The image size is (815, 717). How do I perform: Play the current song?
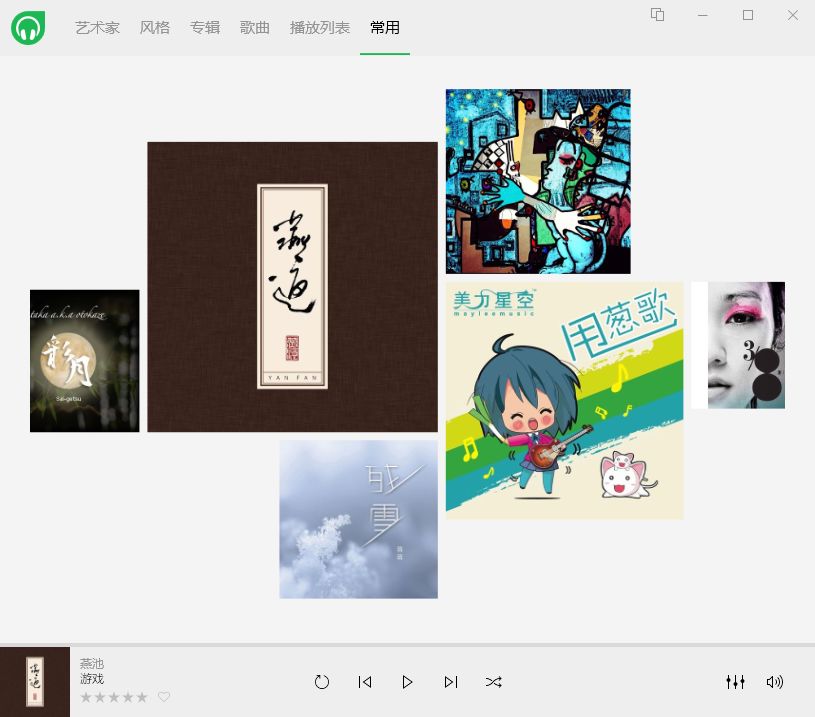click(x=408, y=682)
